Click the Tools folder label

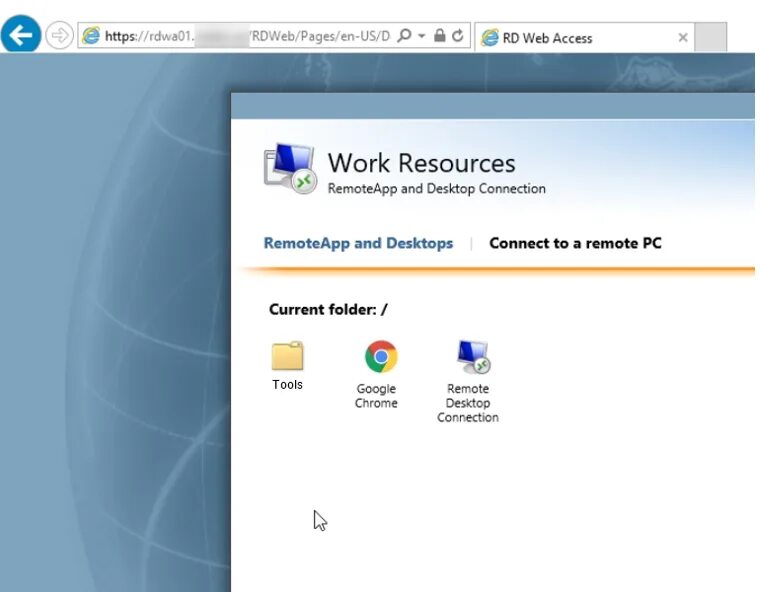tap(287, 384)
